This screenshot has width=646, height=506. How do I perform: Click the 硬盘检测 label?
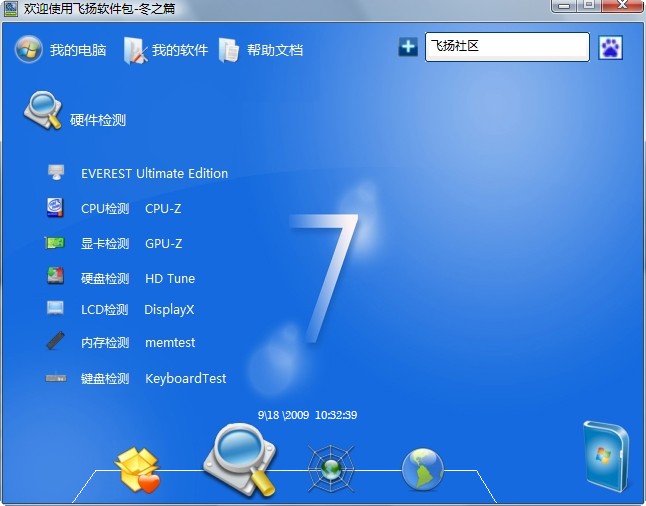[x=105, y=279]
